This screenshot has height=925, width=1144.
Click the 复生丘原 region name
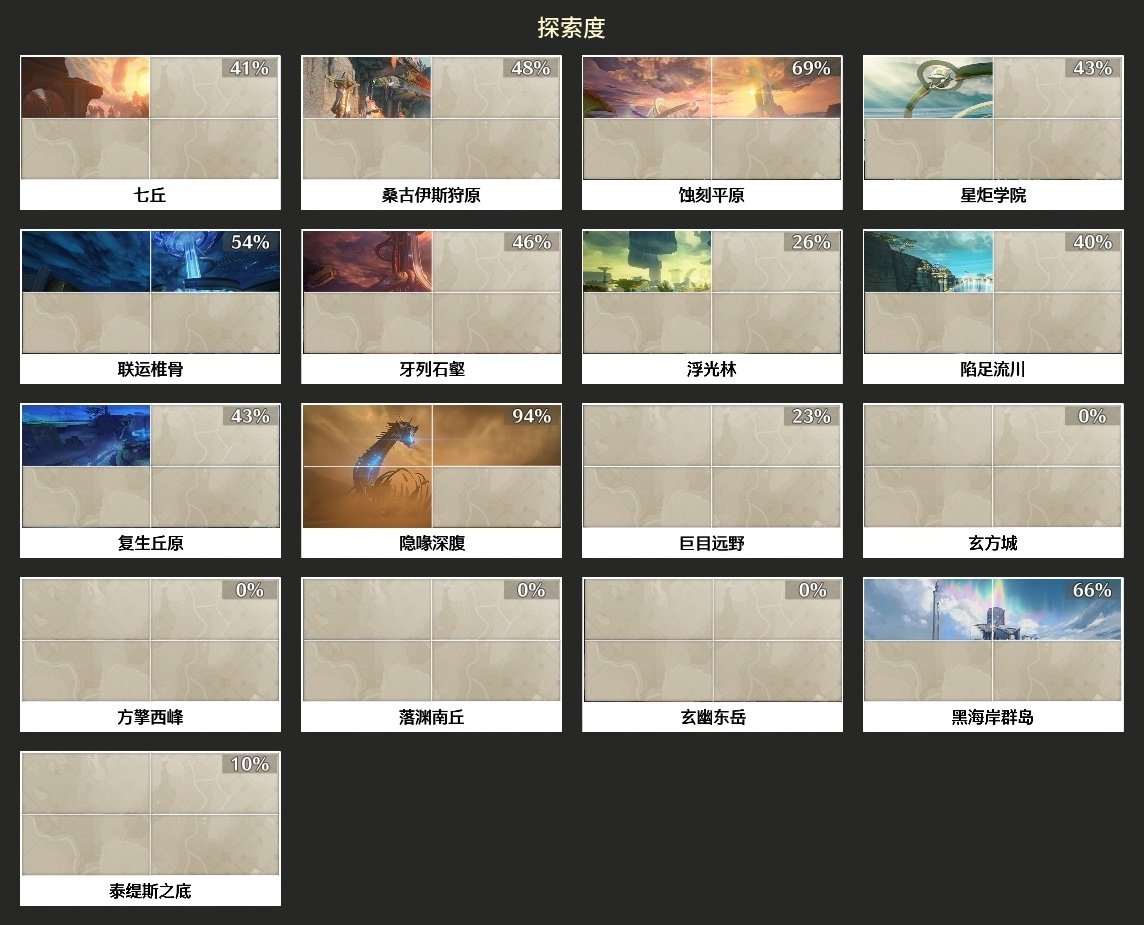point(150,543)
